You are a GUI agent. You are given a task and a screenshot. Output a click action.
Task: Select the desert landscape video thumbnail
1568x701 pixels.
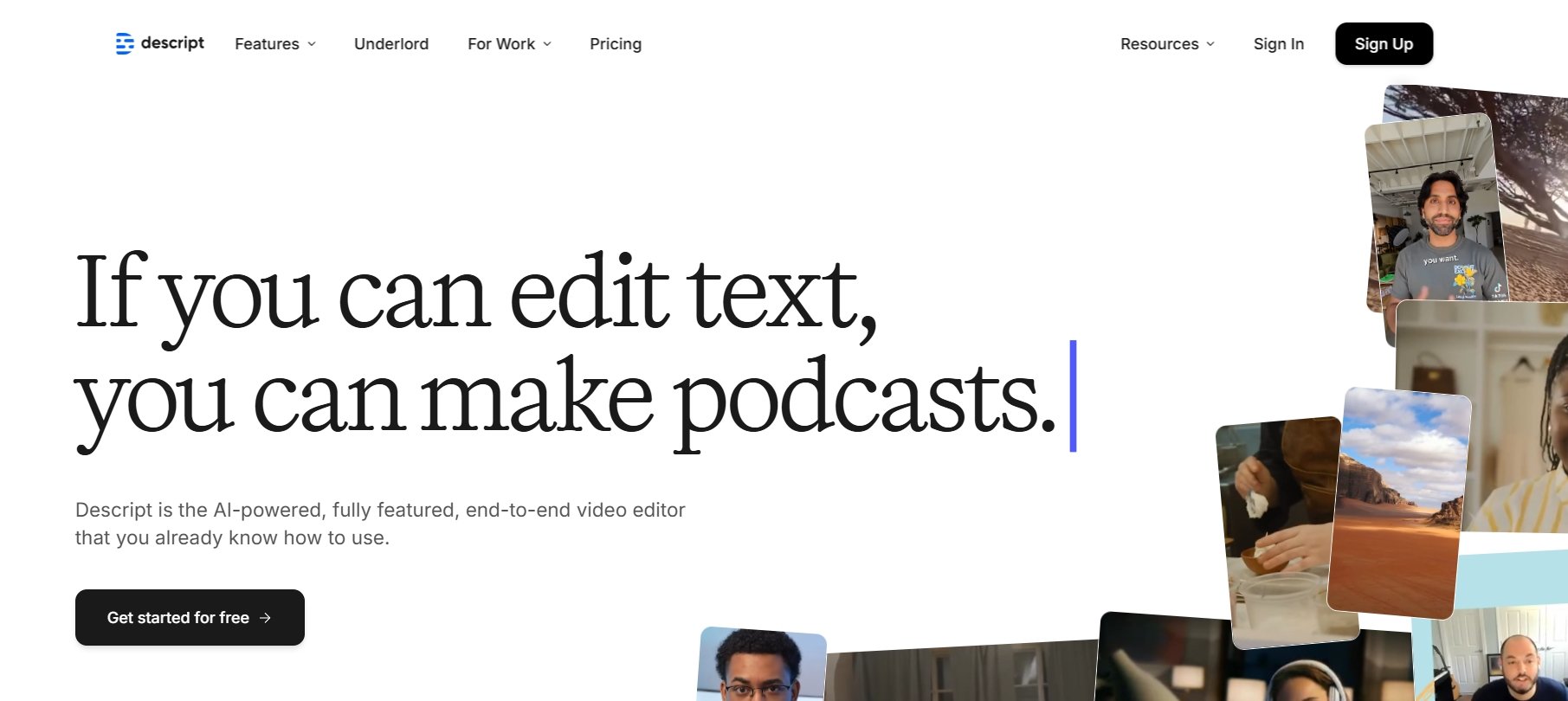tap(1398, 502)
